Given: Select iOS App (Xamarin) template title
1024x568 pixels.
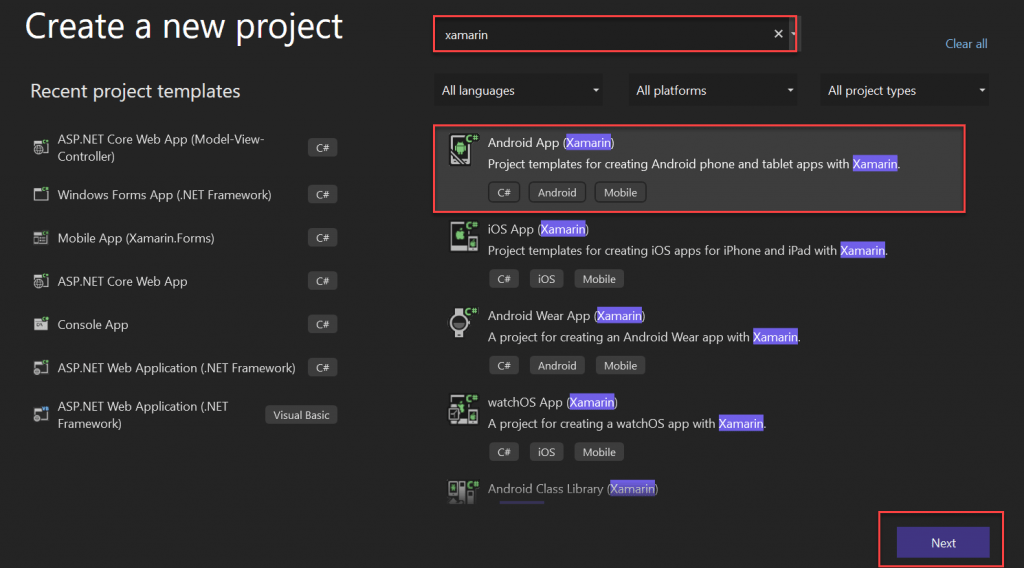Looking at the screenshot, I should pyautogui.click(x=538, y=229).
